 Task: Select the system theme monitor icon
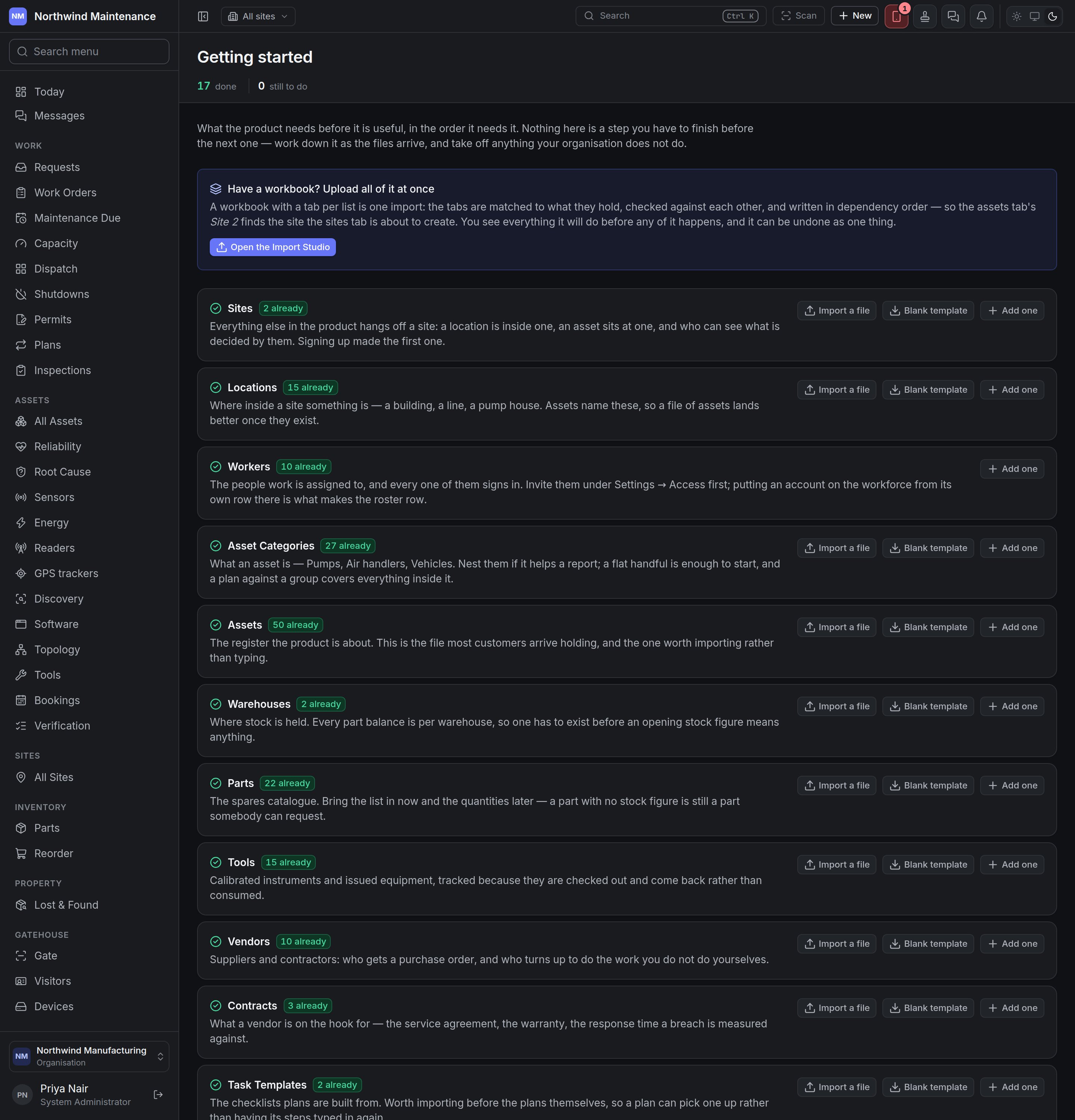click(1034, 16)
